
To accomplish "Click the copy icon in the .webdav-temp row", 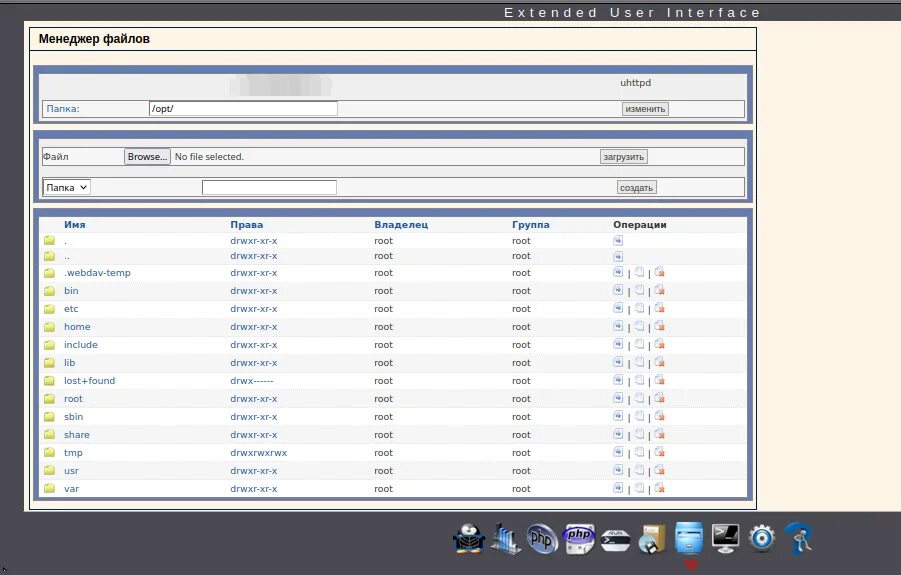I will tap(639, 272).
